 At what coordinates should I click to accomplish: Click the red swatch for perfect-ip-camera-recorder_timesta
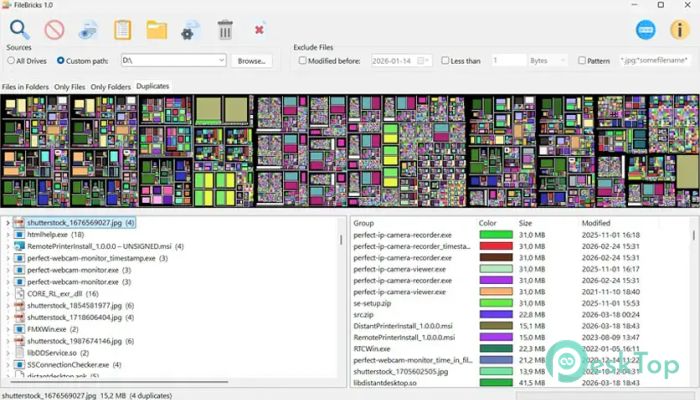click(496, 246)
